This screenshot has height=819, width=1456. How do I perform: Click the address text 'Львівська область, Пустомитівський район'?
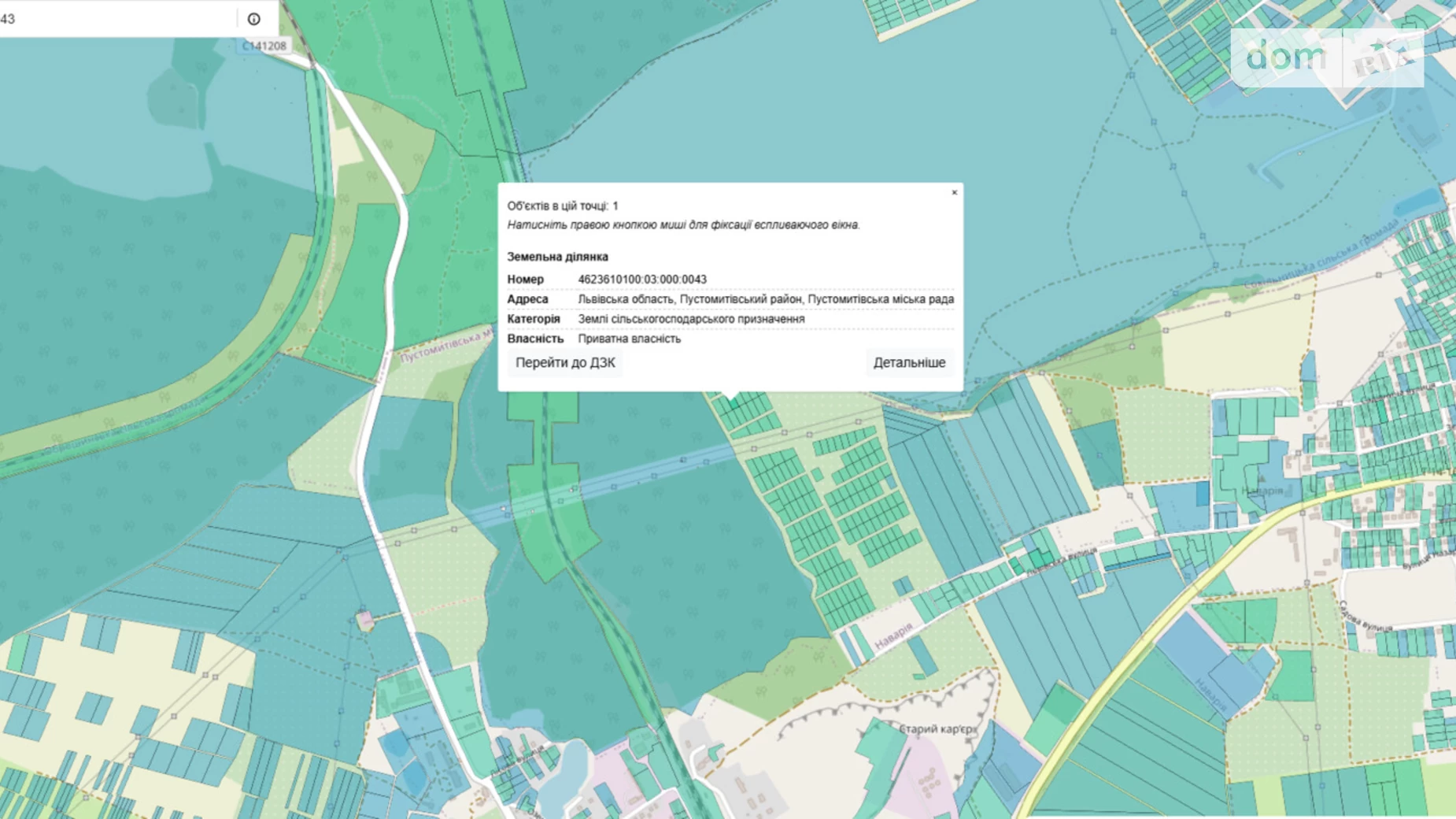click(690, 299)
